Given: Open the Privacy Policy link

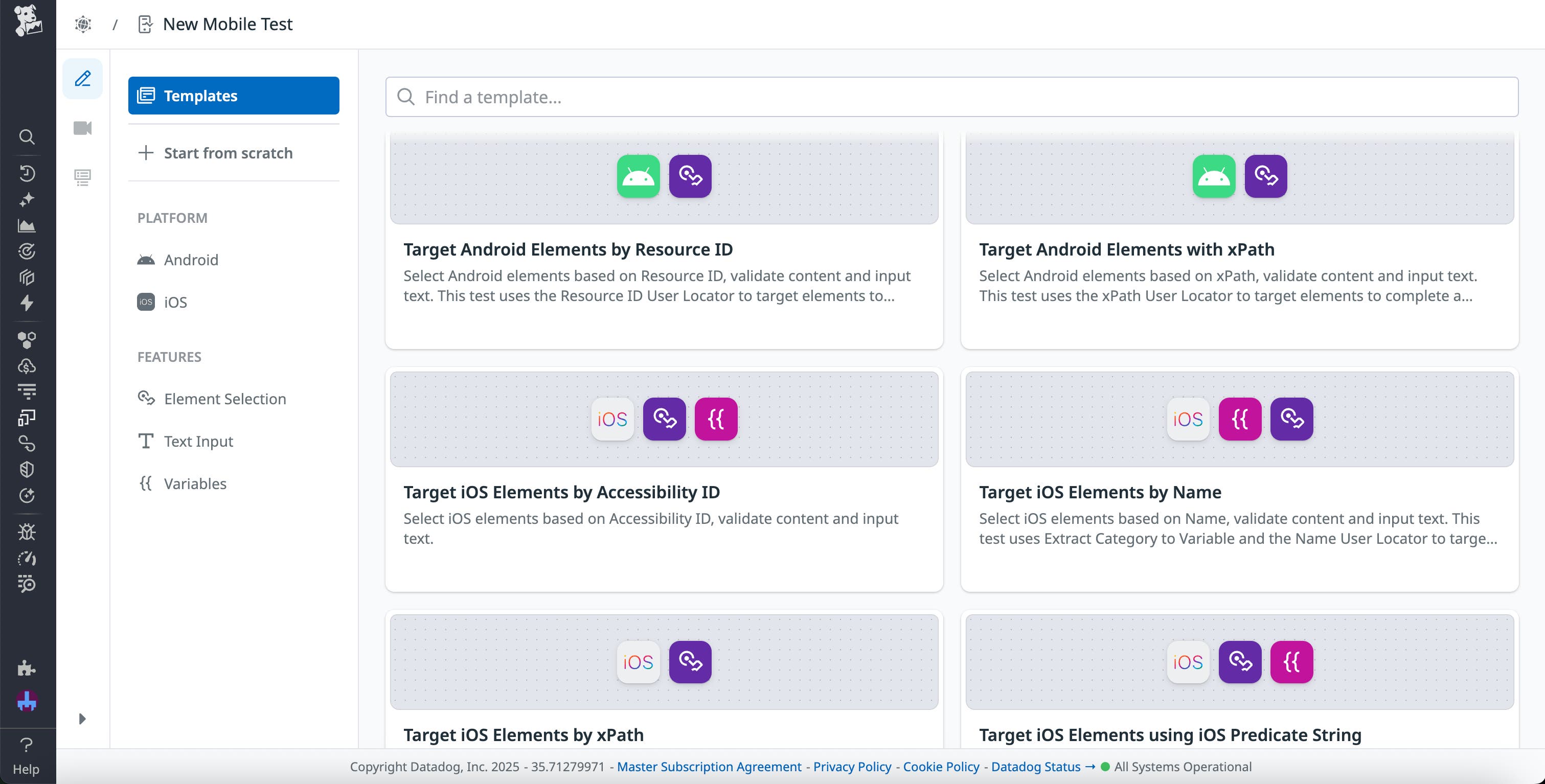Looking at the screenshot, I should (x=852, y=767).
